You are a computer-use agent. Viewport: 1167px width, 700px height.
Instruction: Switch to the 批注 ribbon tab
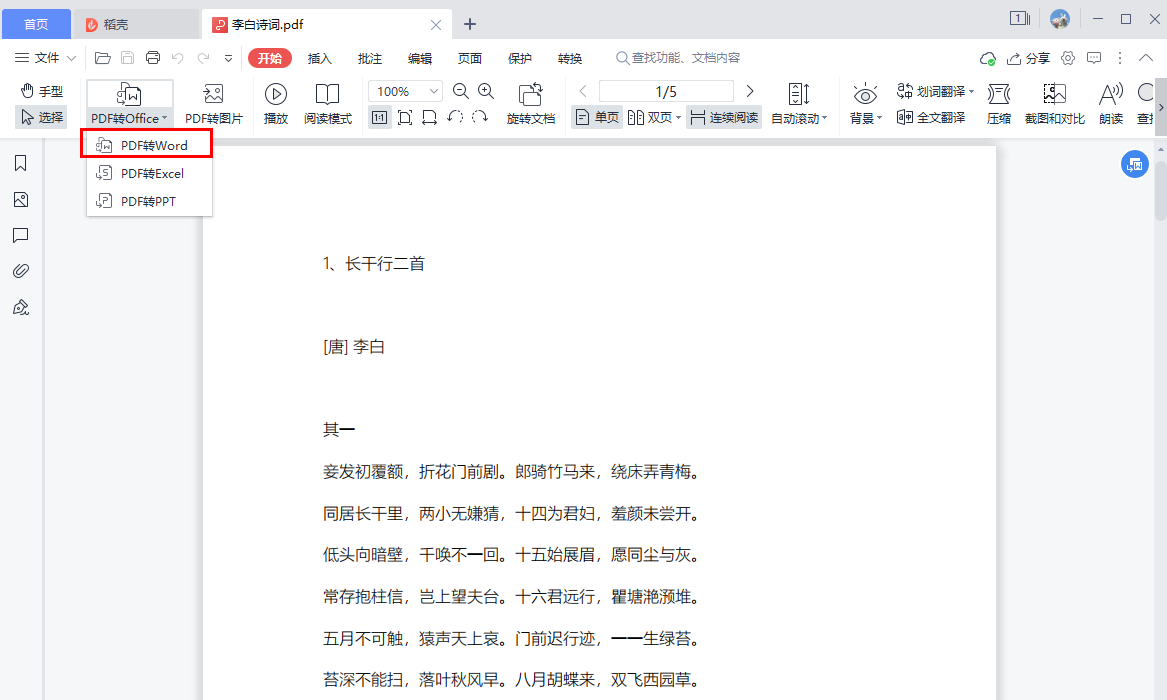[x=370, y=58]
